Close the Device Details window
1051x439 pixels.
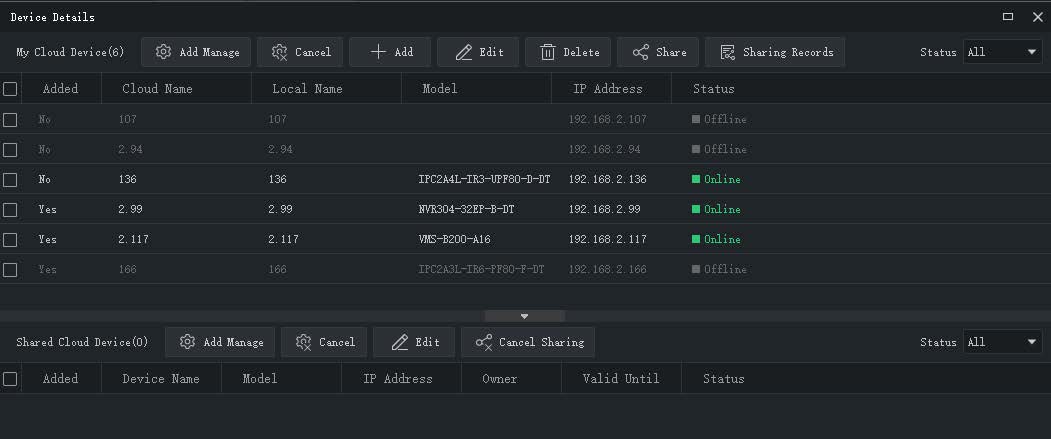1037,17
